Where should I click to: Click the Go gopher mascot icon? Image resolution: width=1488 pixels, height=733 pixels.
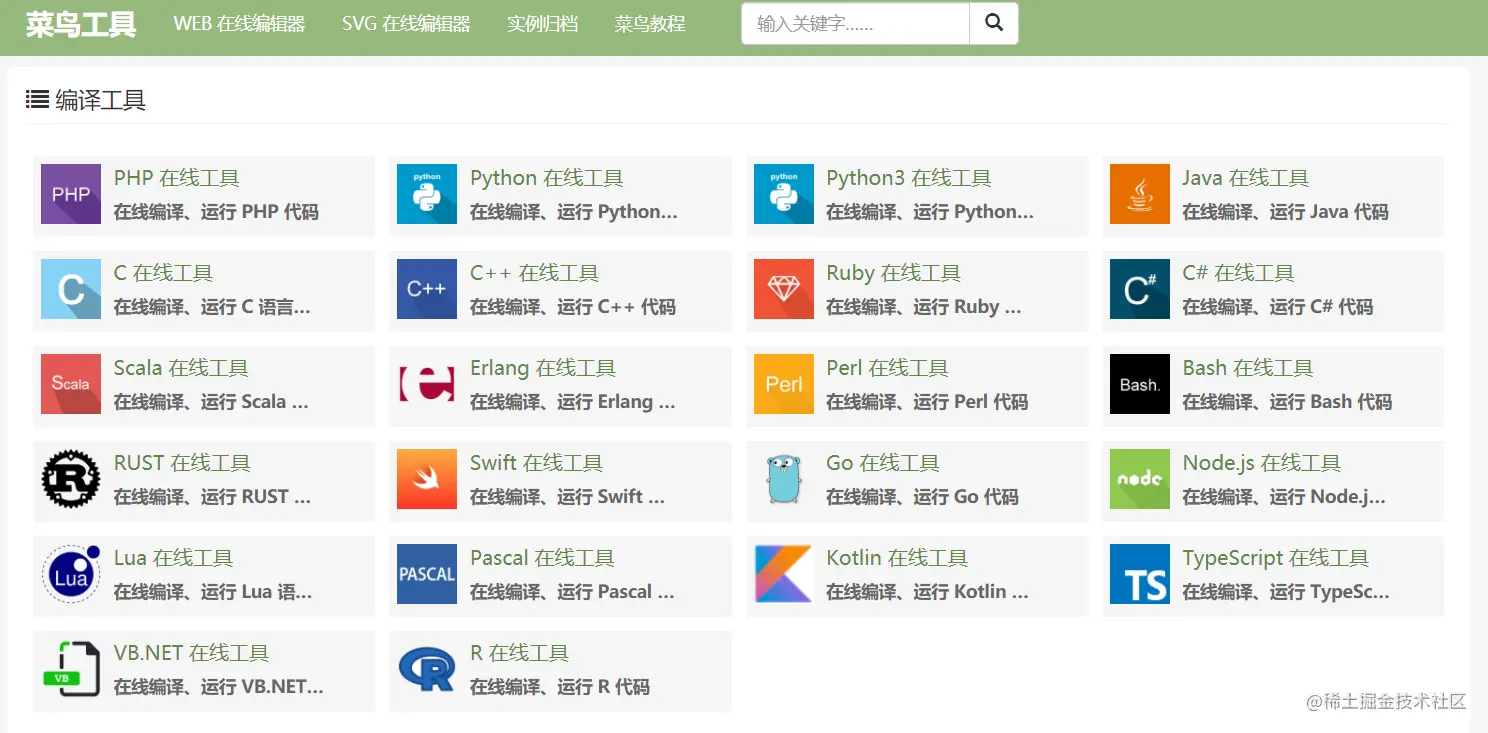(784, 479)
